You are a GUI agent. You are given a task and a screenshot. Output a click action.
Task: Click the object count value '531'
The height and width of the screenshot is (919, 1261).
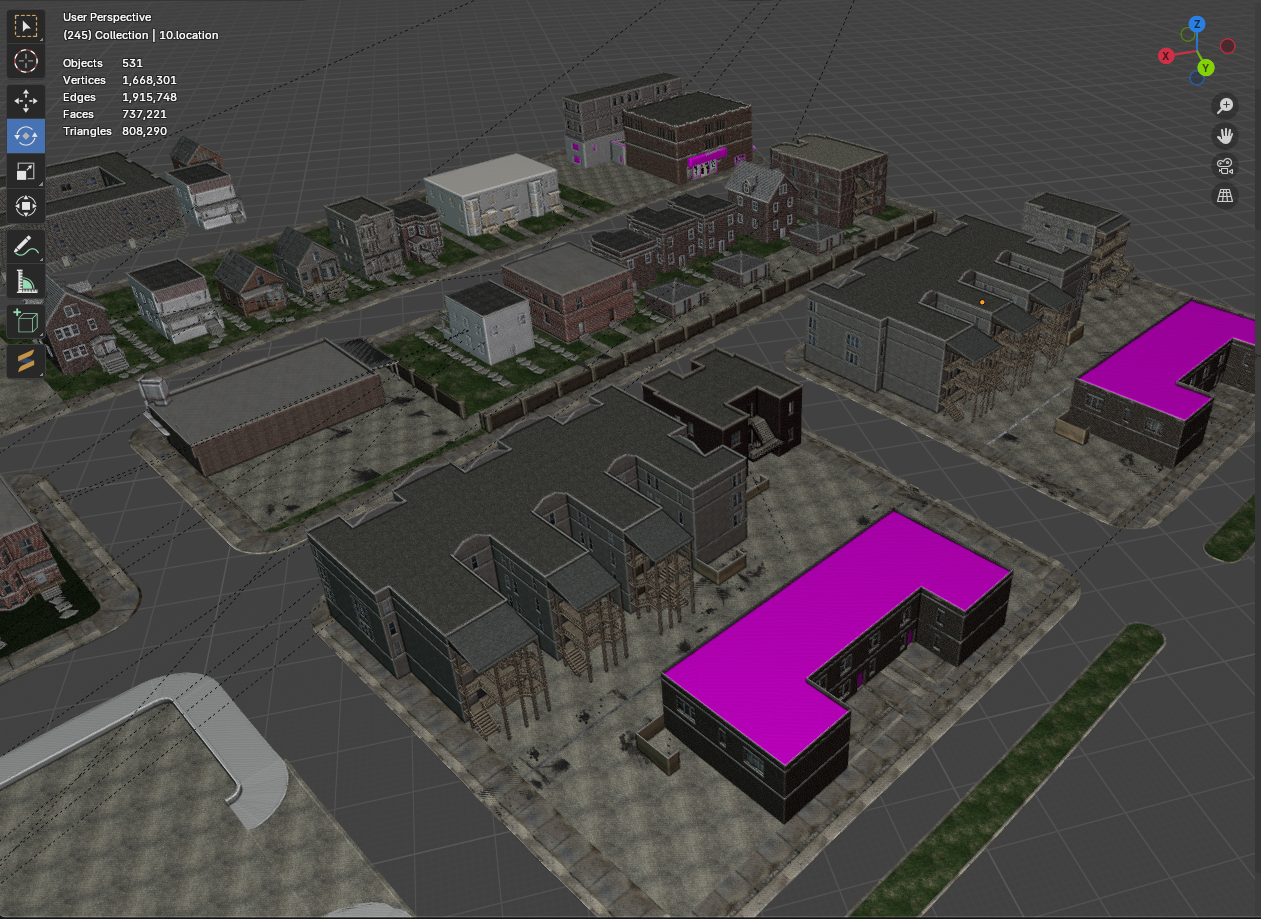pyautogui.click(x=132, y=63)
